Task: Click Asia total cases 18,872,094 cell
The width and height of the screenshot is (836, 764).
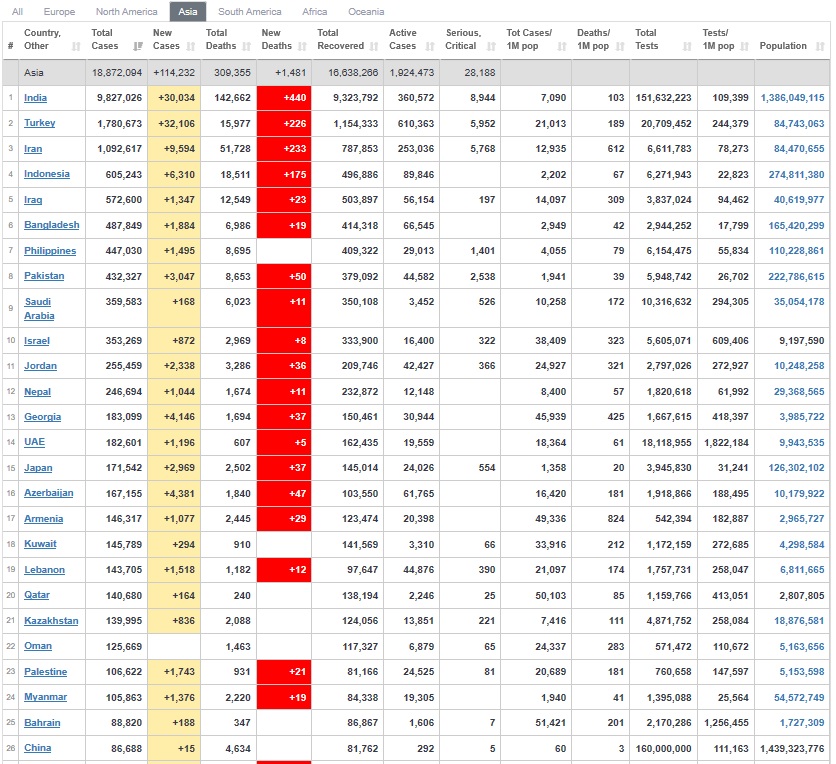Action: pos(116,73)
